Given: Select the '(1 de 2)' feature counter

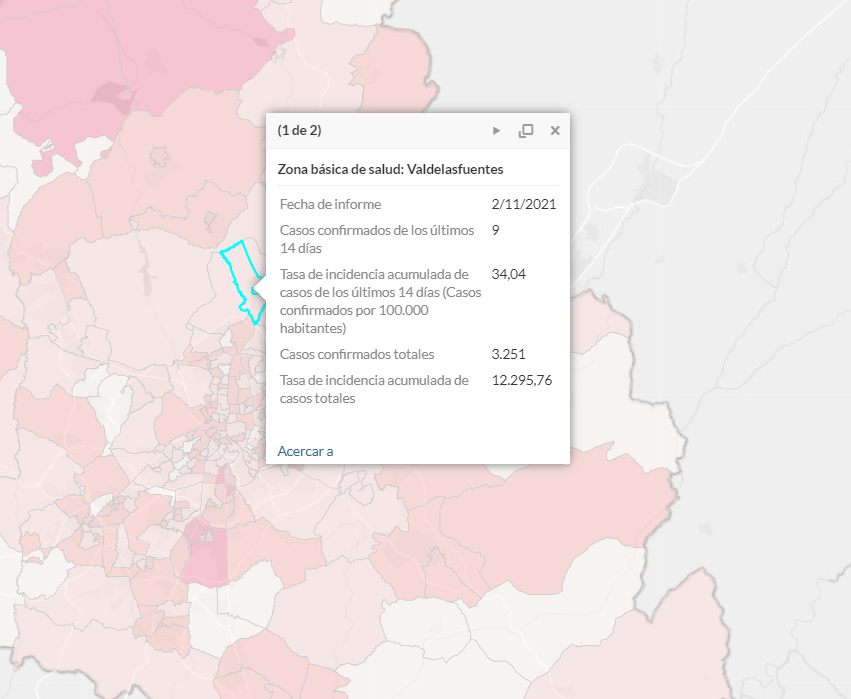Looking at the screenshot, I should pyautogui.click(x=299, y=130).
